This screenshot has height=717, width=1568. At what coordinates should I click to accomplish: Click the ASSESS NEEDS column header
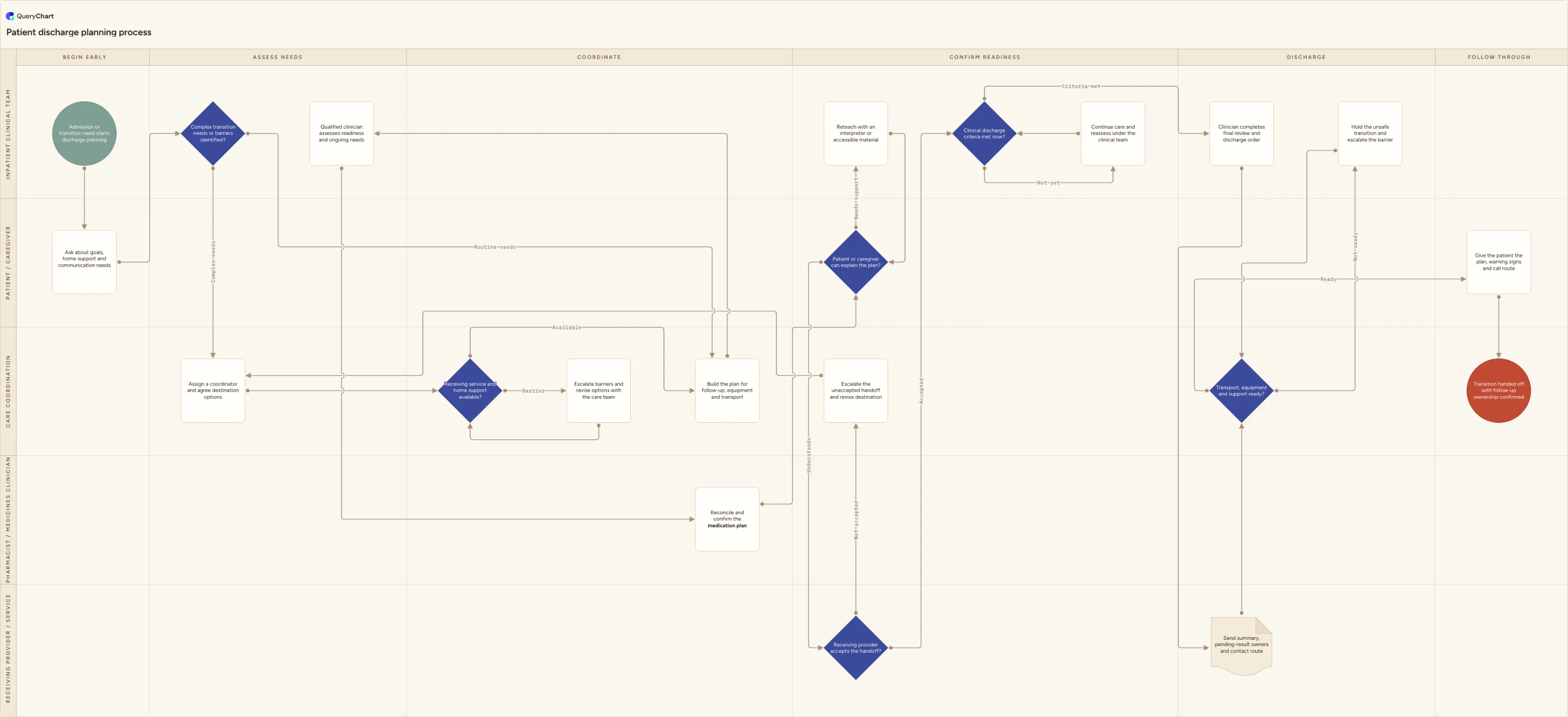(x=277, y=57)
